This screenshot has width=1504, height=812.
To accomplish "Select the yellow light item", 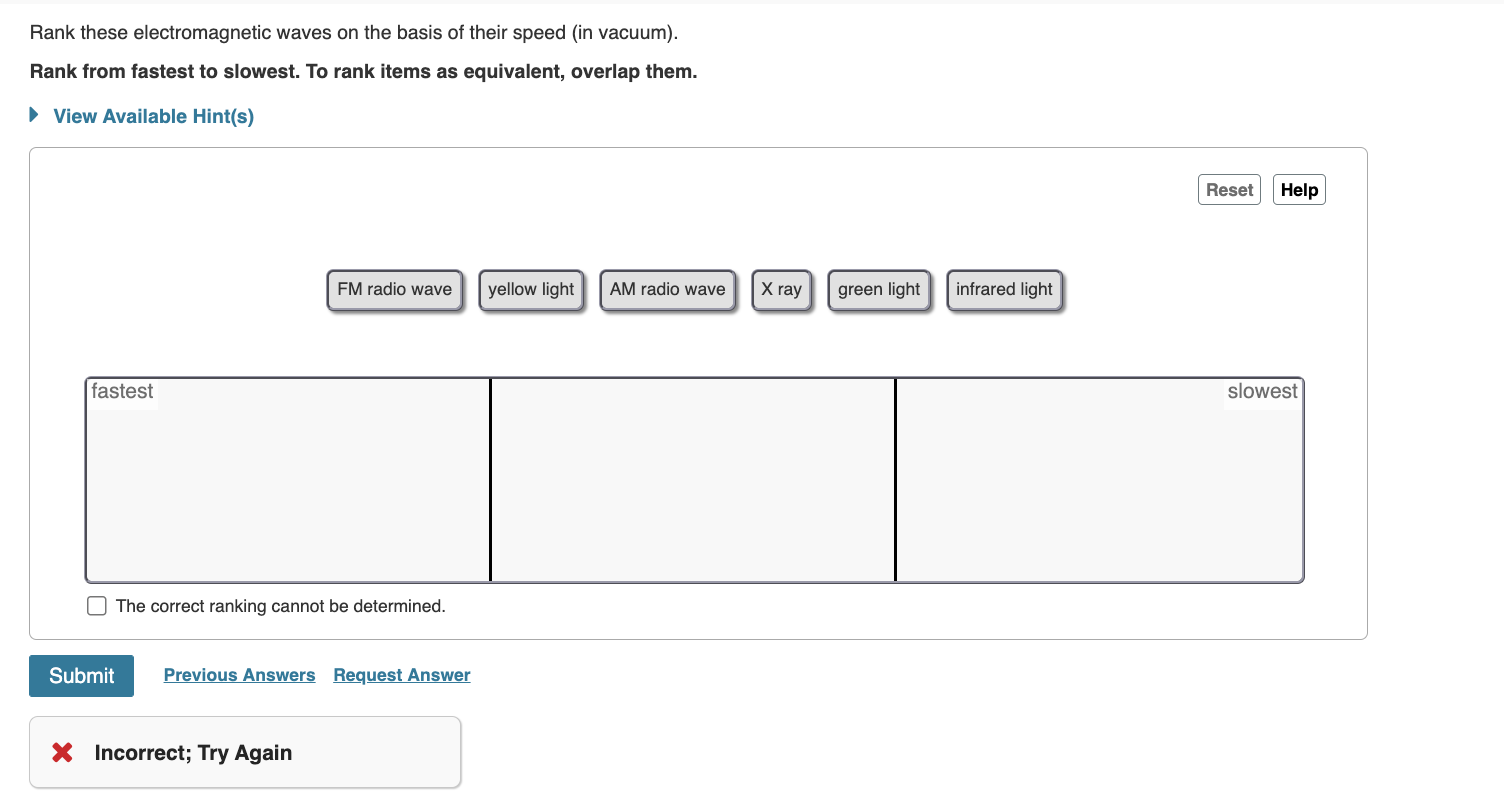I will click(531, 289).
